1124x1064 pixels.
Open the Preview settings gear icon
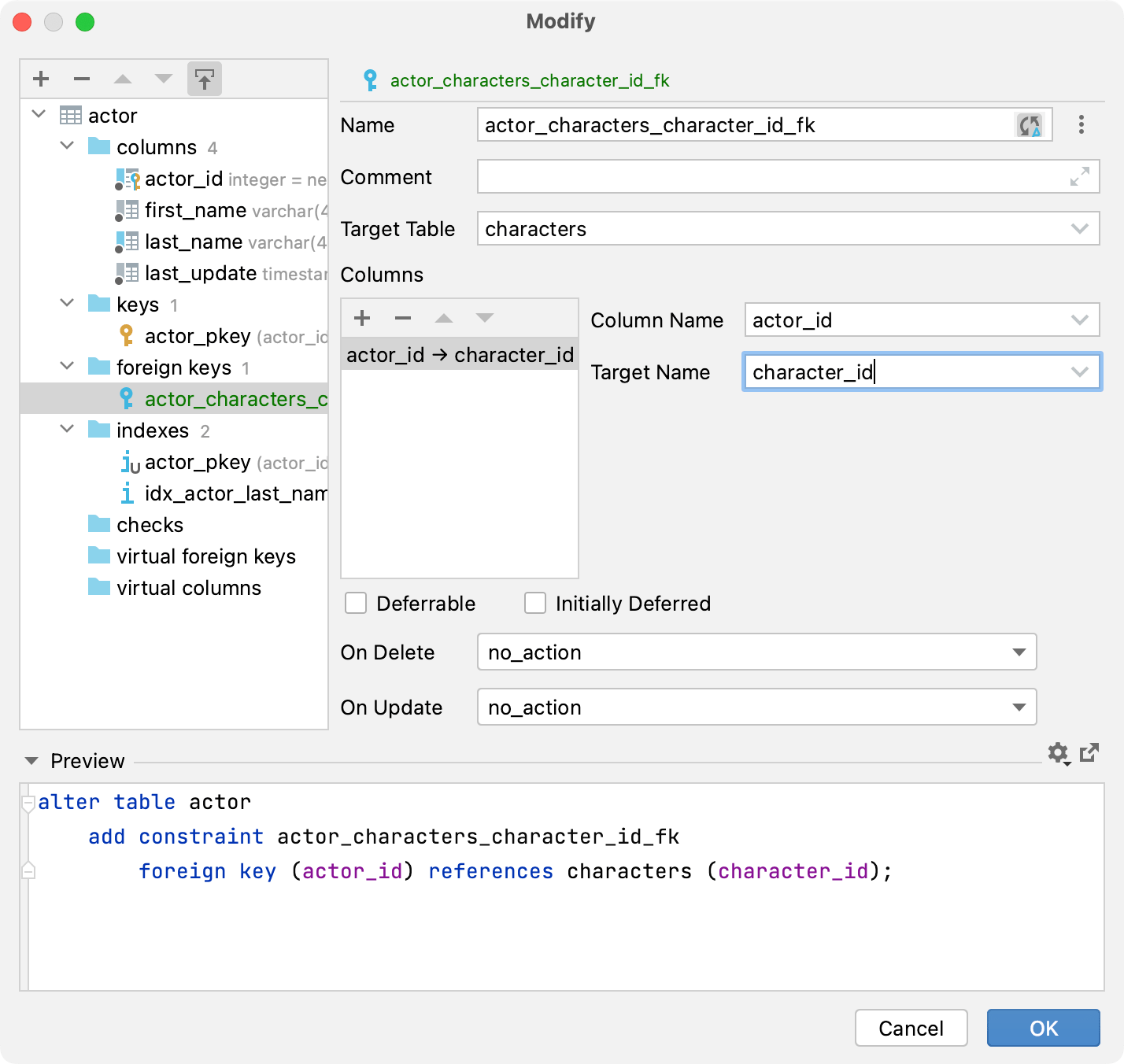pyautogui.click(x=1058, y=753)
